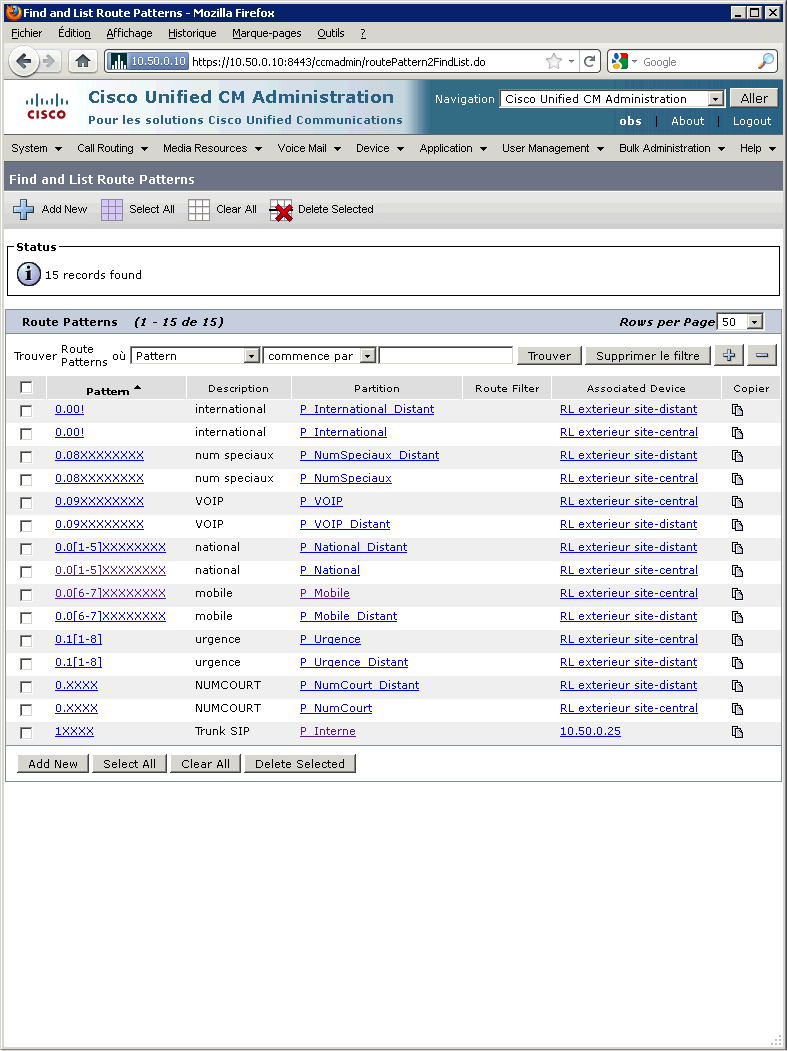Check the box for 1XXXX Trunk SIP row
787x1051 pixels.
pyautogui.click(x=26, y=733)
